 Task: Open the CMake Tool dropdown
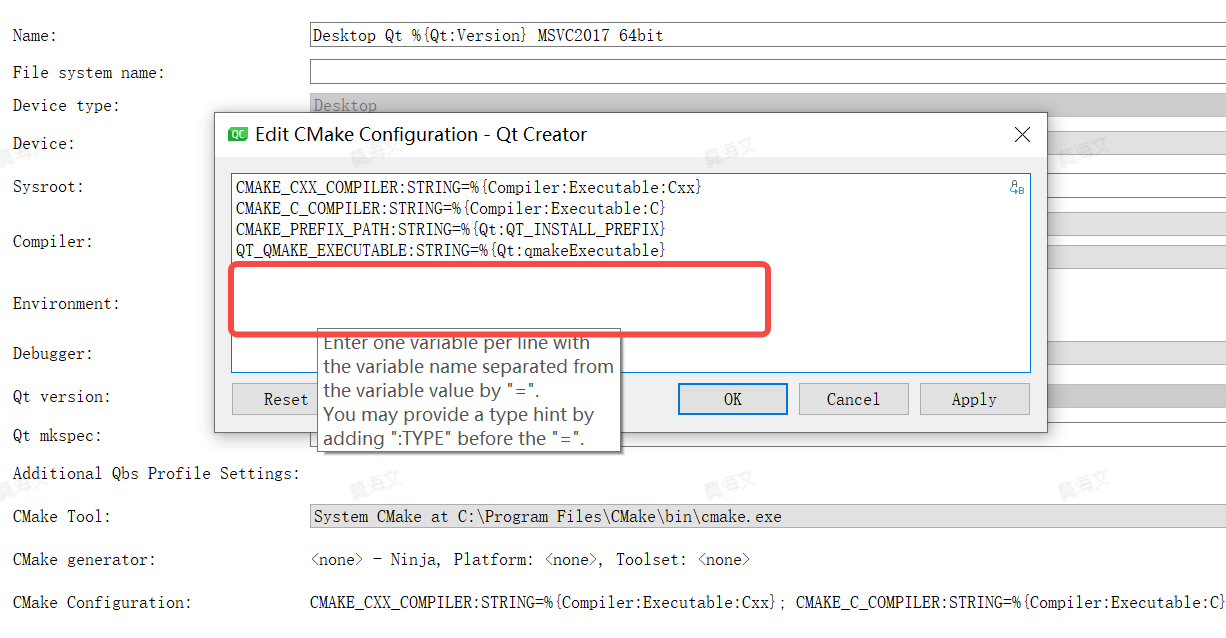[766, 517]
